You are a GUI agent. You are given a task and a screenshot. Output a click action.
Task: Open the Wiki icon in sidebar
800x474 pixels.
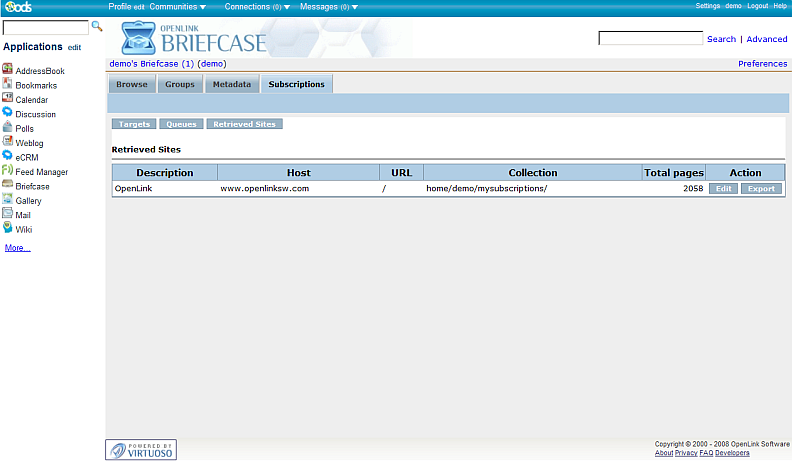8,229
